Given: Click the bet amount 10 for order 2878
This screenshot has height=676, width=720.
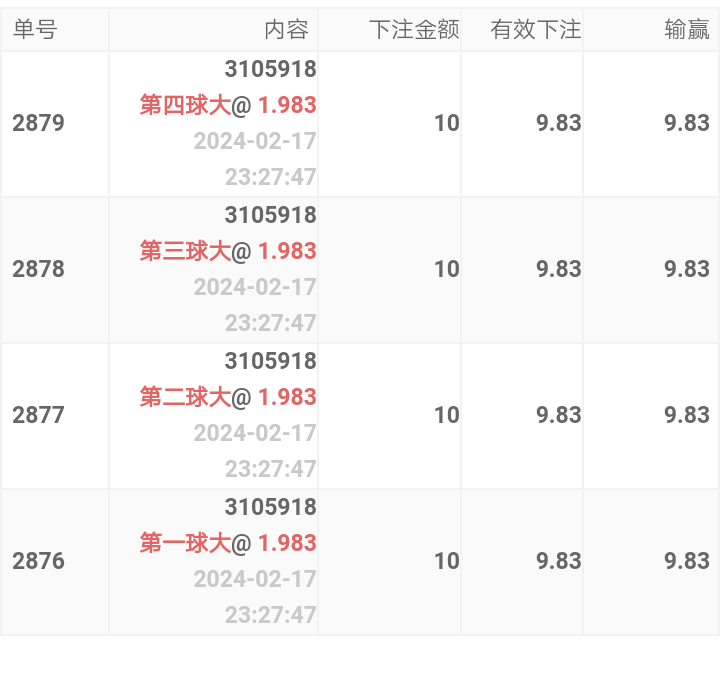Looking at the screenshot, I should pyautogui.click(x=447, y=269).
